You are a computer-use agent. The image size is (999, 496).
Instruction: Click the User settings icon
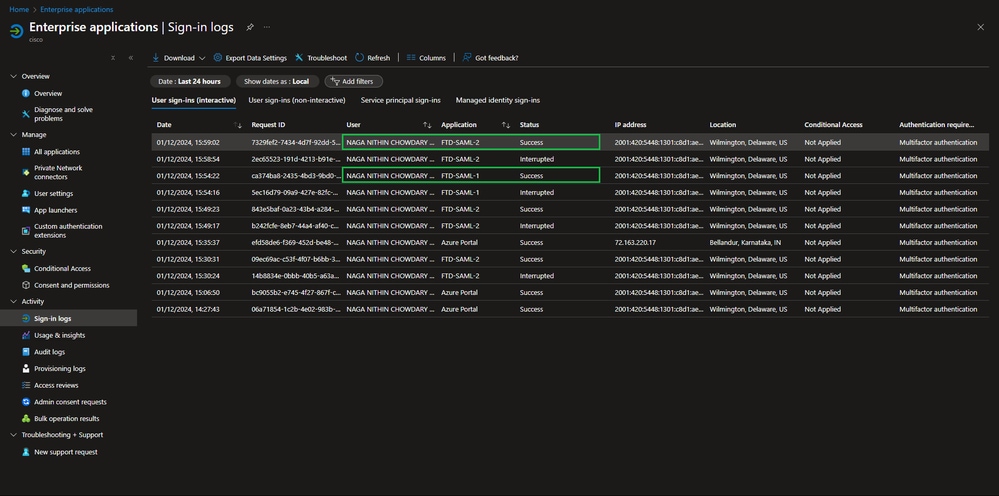pyautogui.click(x=25, y=194)
